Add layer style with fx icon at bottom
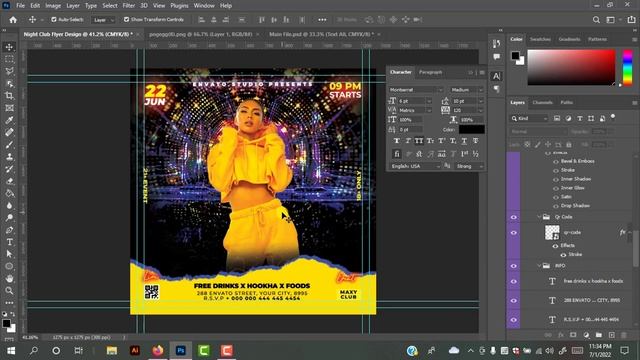Image resolution: width=640 pixels, height=360 pixels. pyautogui.click(x=561, y=335)
